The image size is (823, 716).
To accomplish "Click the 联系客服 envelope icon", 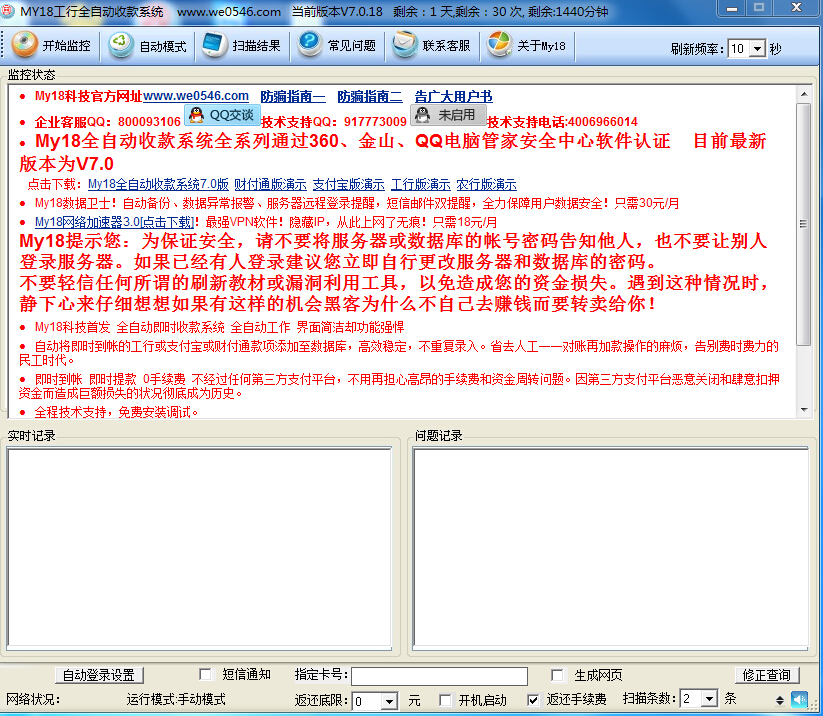I will [x=404, y=44].
